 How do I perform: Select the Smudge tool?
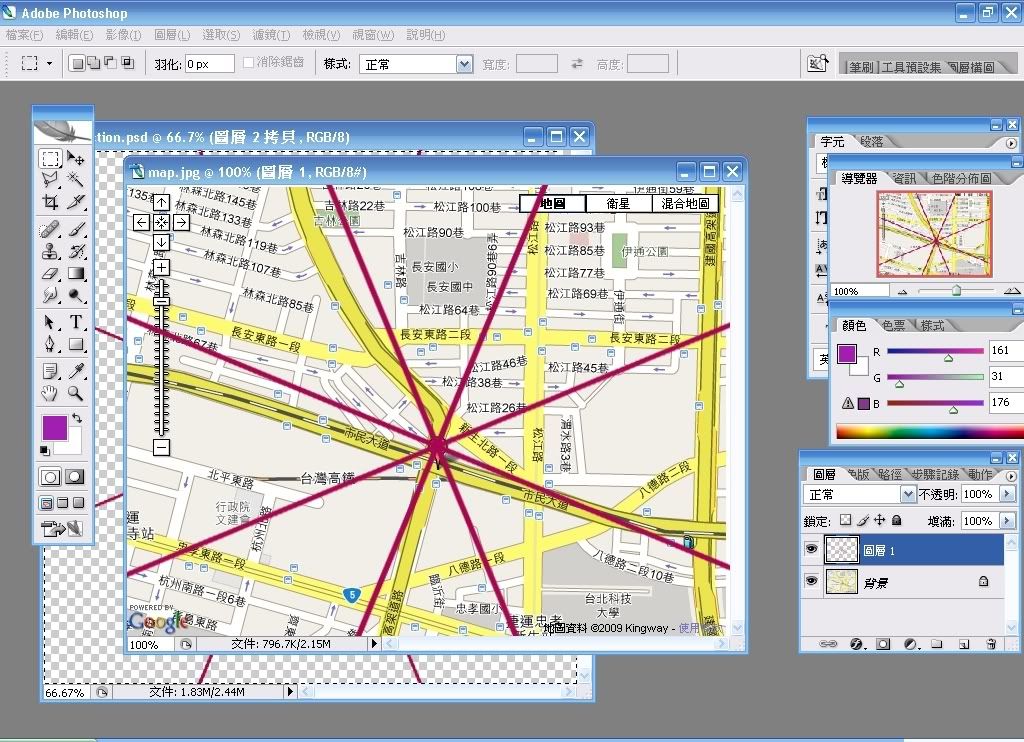[x=50, y=295]
